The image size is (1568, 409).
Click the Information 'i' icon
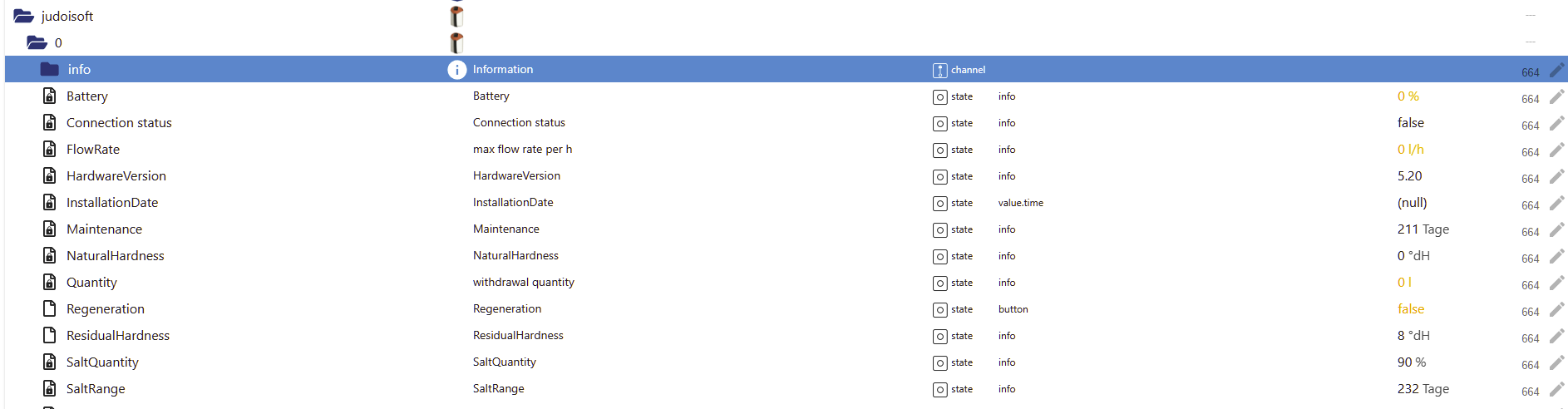tap(457, 70)
